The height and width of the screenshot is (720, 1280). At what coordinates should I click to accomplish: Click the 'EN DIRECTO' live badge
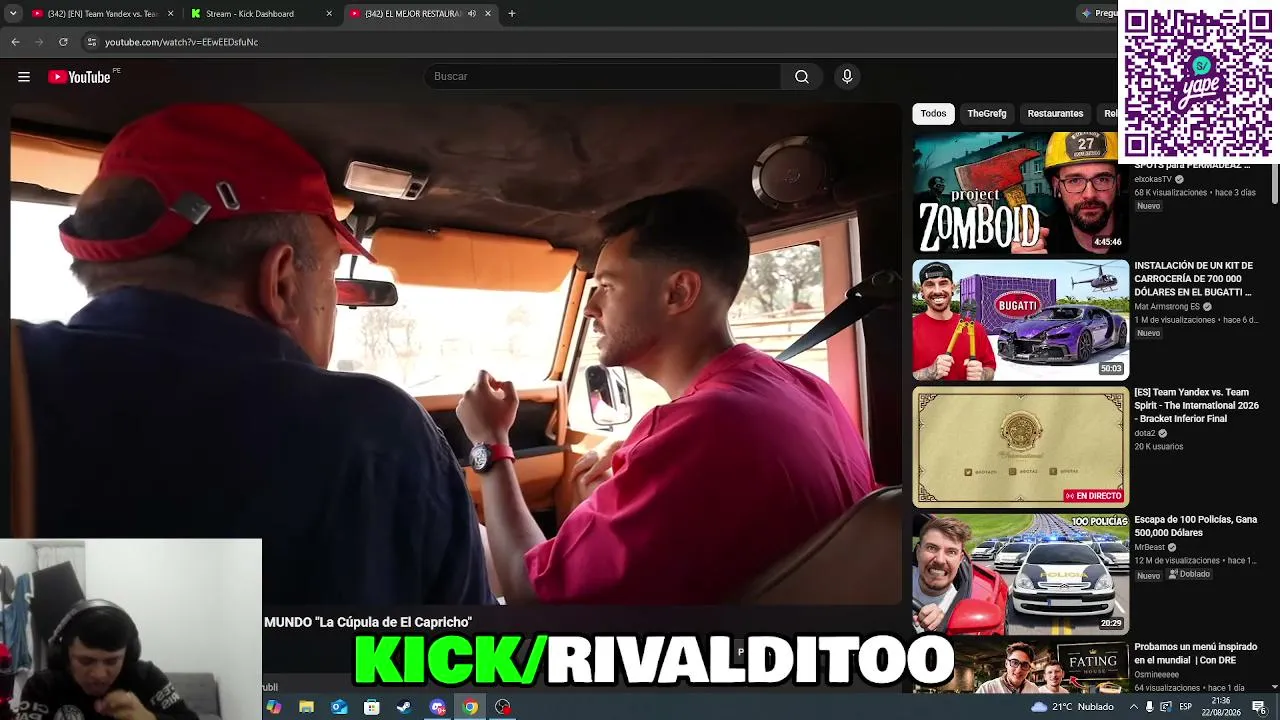coord(1093,496)
